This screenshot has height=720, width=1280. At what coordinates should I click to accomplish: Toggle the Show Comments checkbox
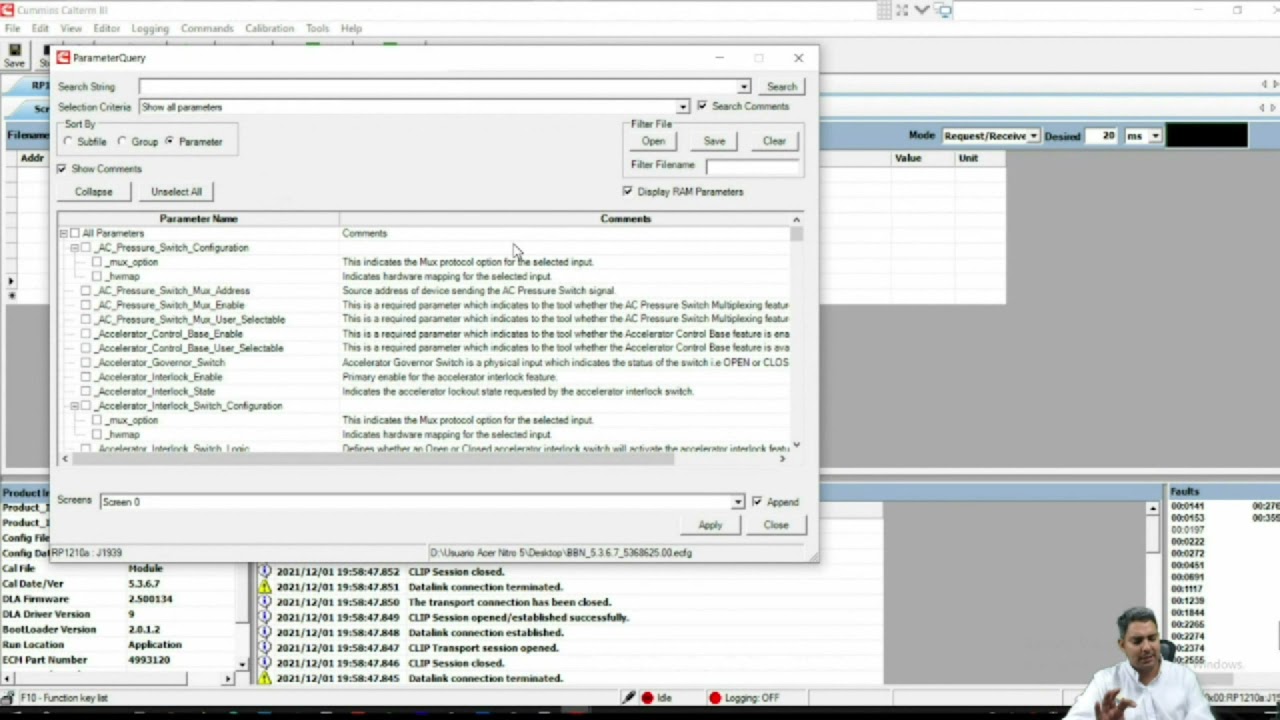pos(62,169)
